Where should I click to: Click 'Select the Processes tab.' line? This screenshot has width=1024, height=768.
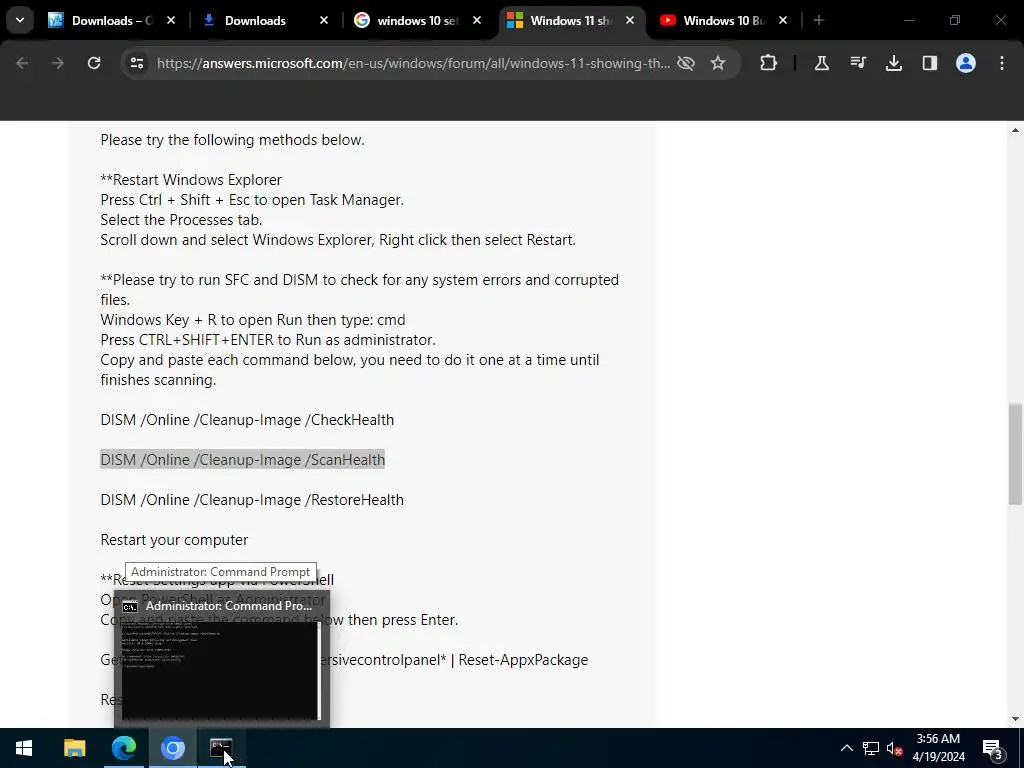pos(181,220)
